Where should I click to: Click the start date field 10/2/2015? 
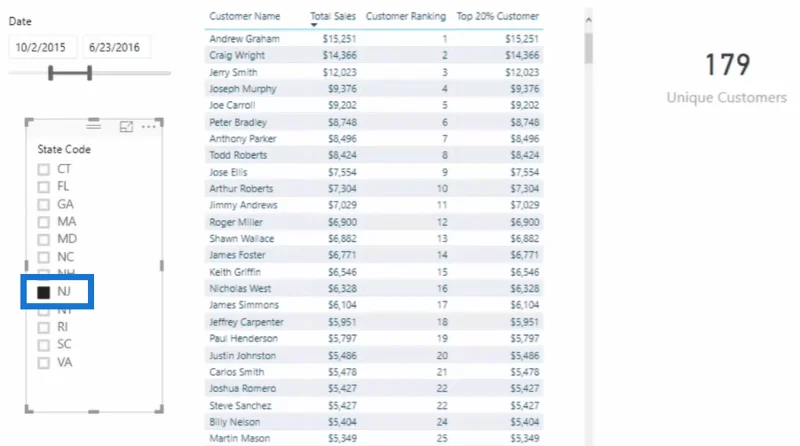tap(42, 47)
